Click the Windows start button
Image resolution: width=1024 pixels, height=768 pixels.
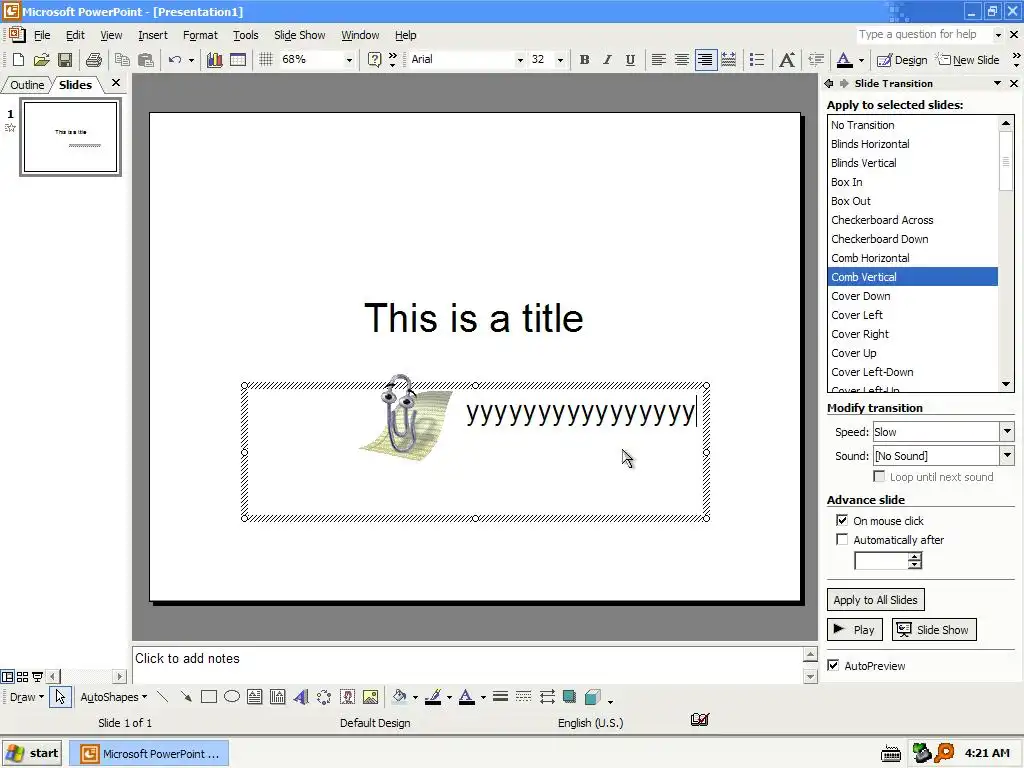(x=32, y=753)
